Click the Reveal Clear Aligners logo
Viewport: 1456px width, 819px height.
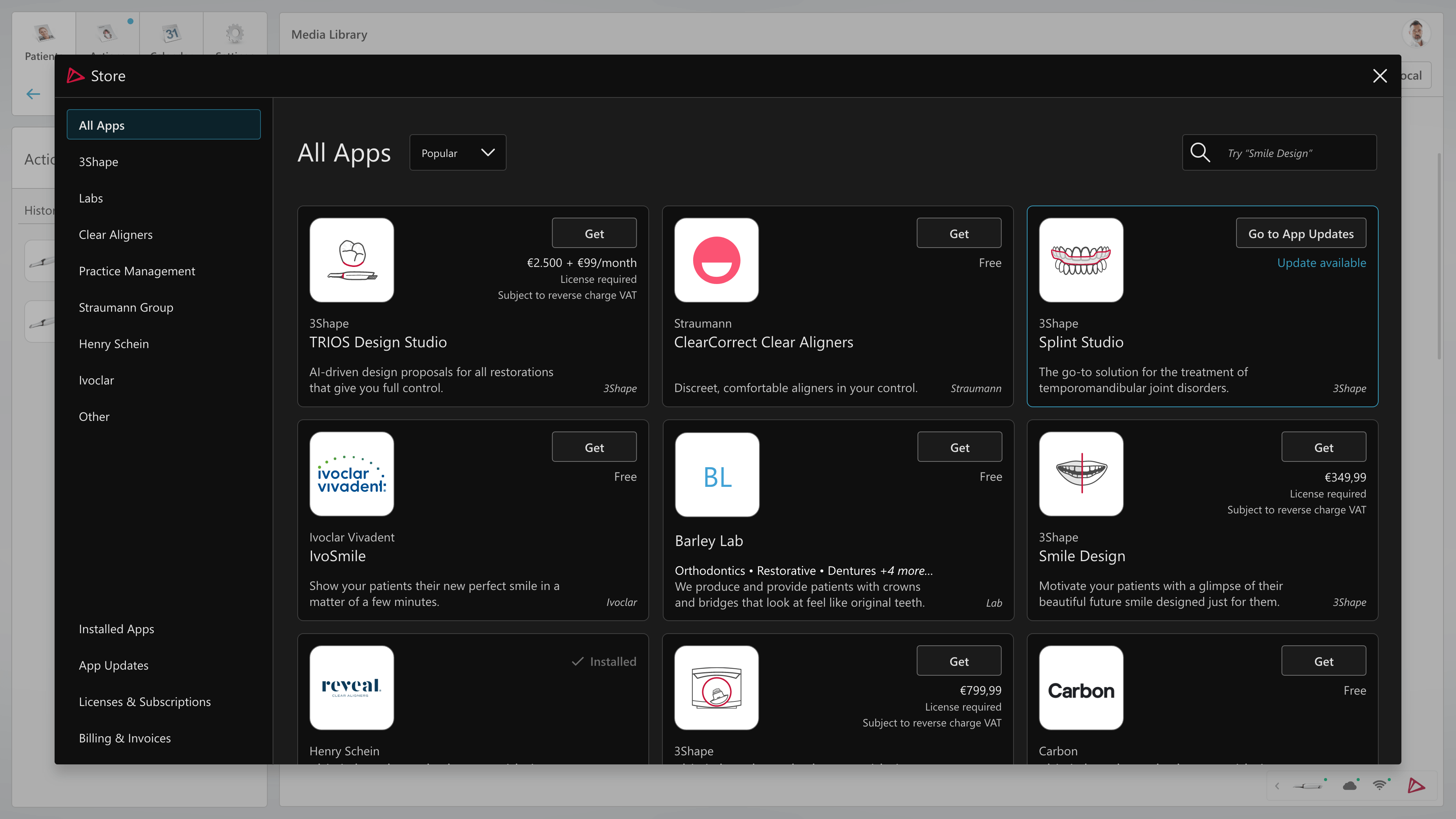[351, 687]
